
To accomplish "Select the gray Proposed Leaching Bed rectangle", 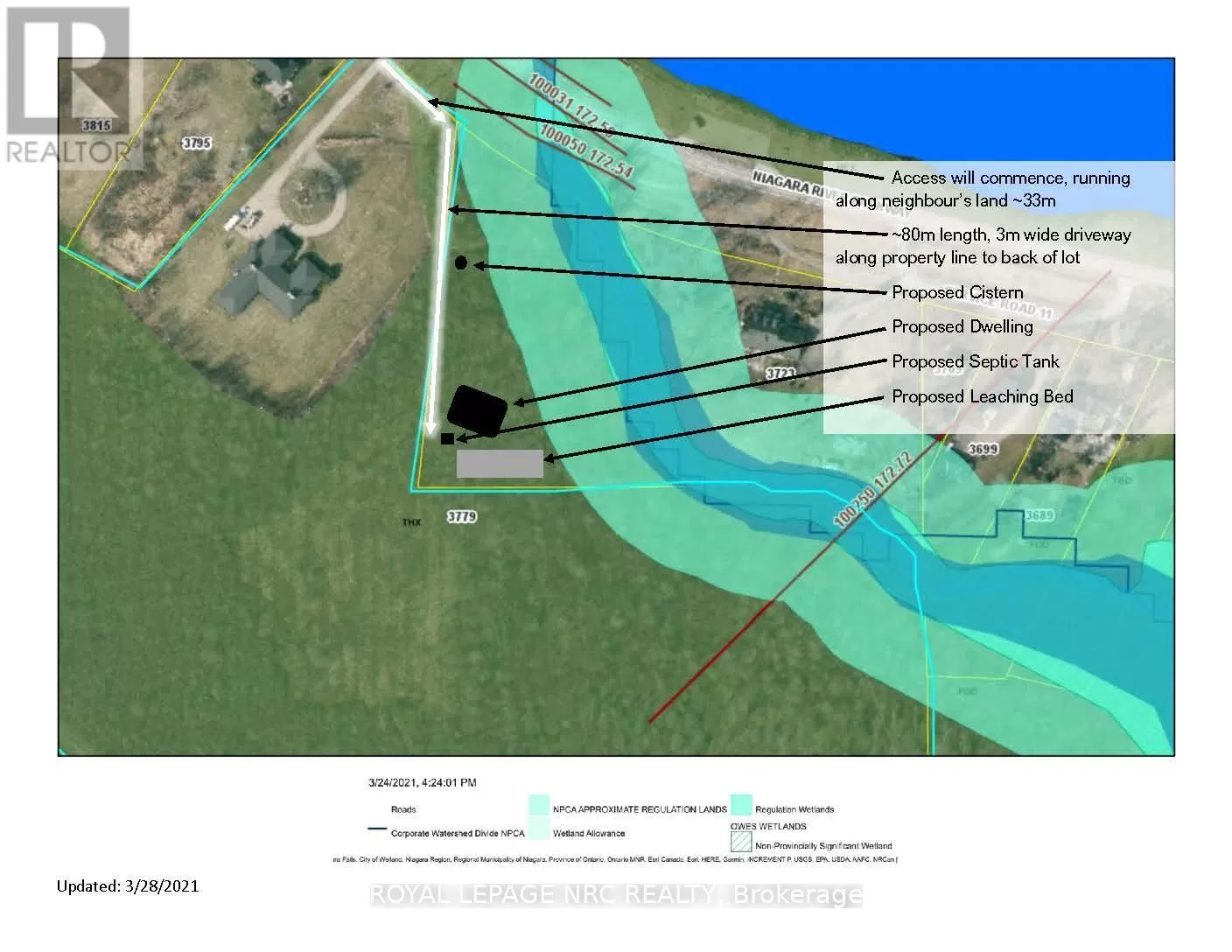I will point(500,464).
